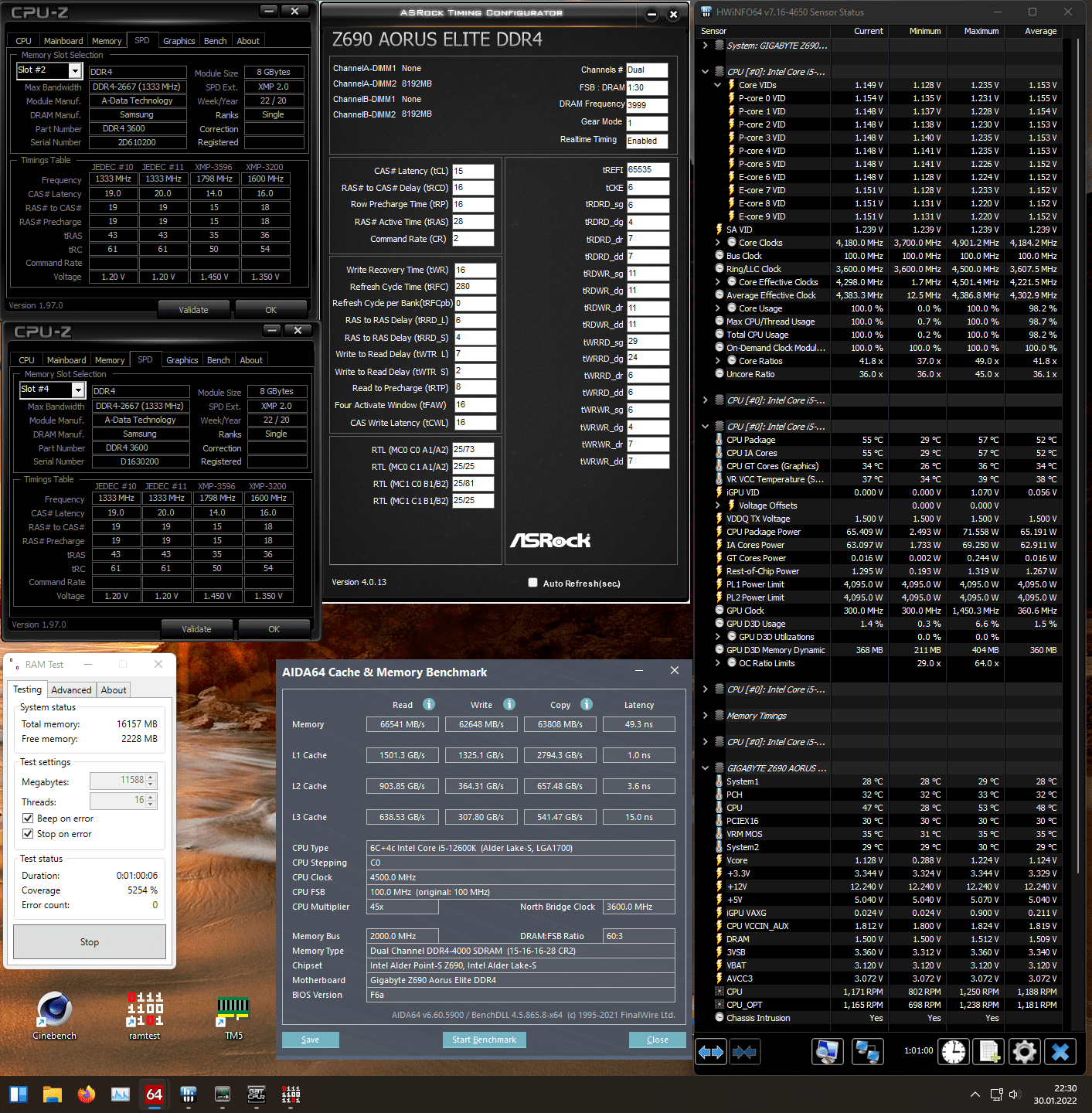Open Firefox from taskbar

(86, 1094)
